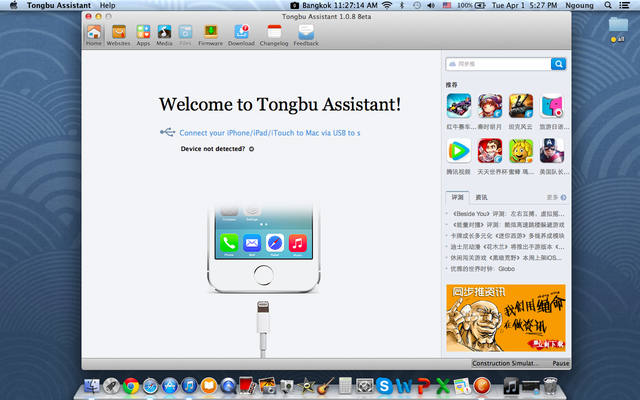Click the battery status icon

[471, 5]
